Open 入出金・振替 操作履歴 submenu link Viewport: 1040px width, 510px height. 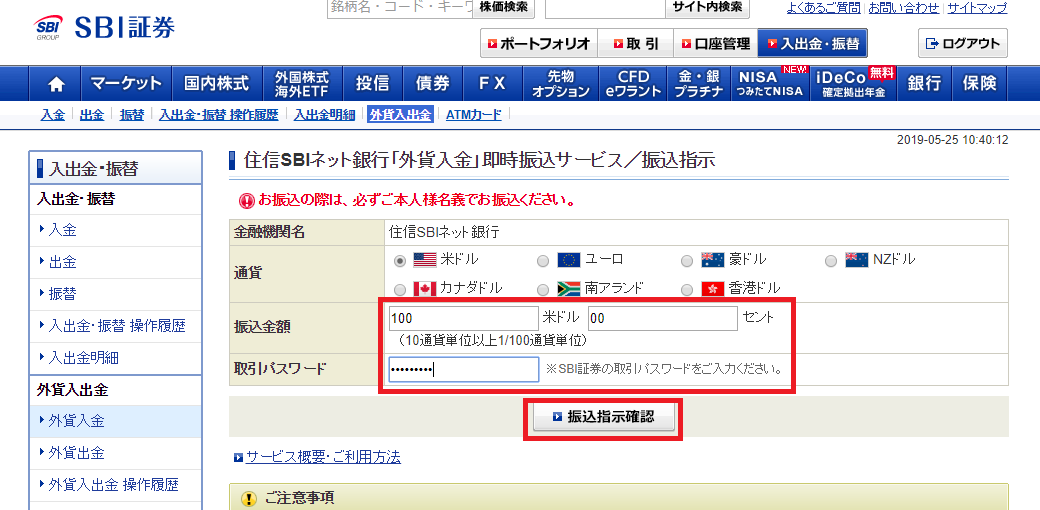click(x=218, y=115)
